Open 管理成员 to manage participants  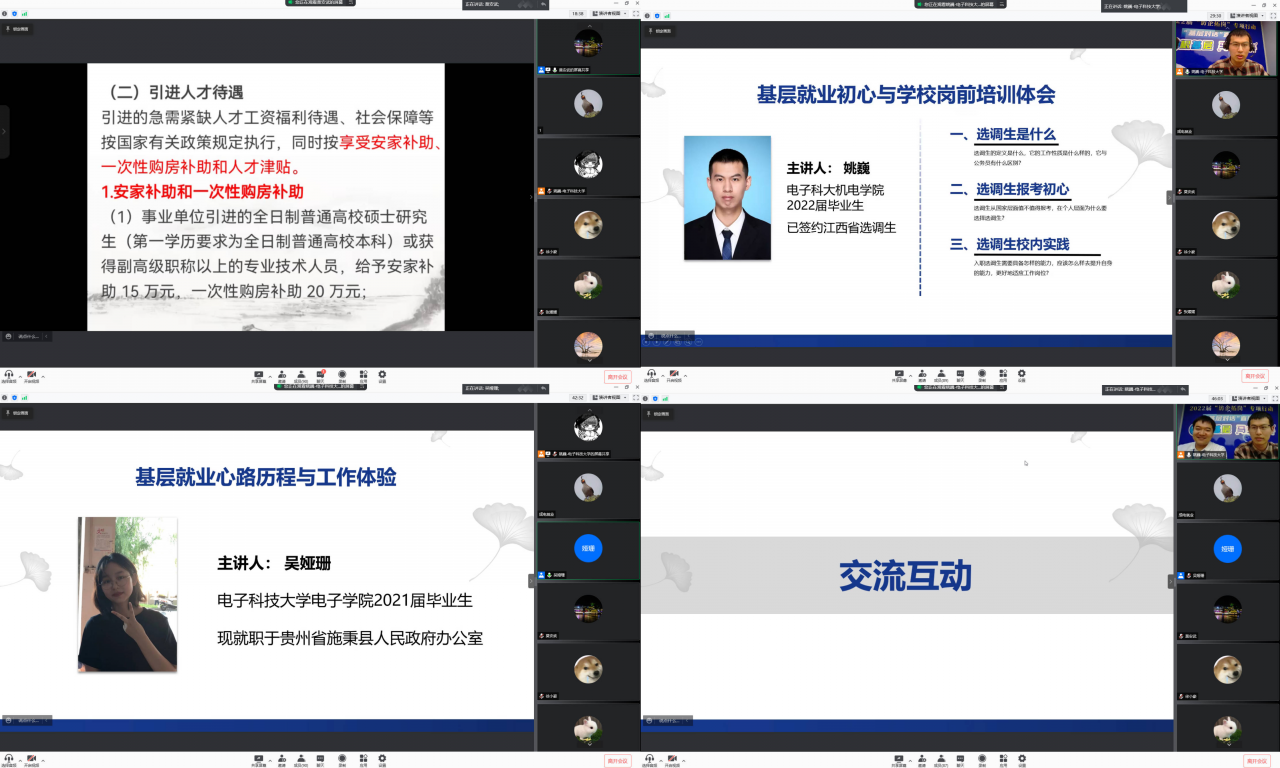click(300, 374)
